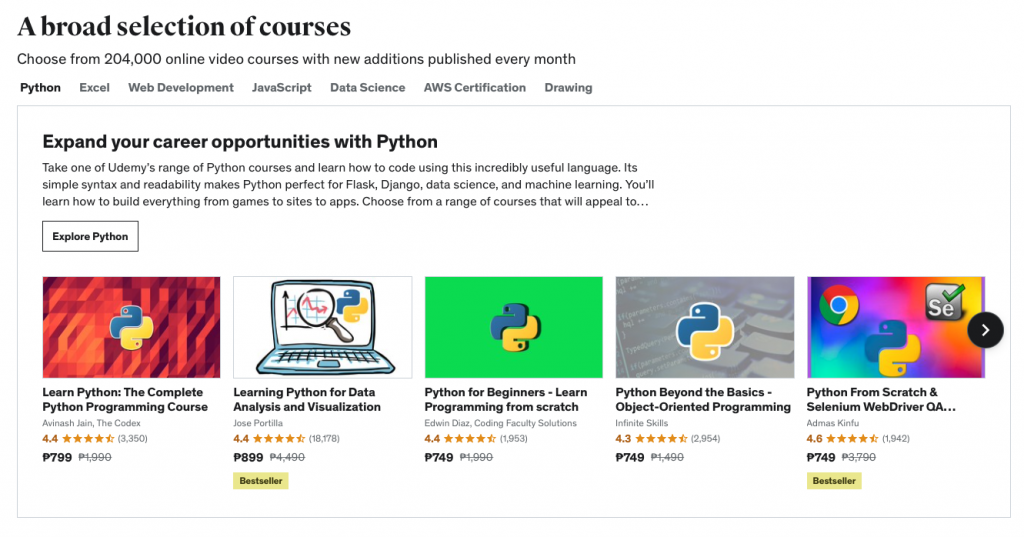Click Python for Beginners course title
Screen dimensions: 1024x537
tap(505, 400)
